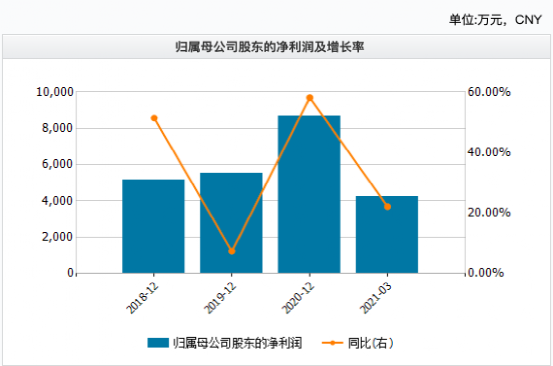Select the 2018-12 growth rate data point
The width and height of the screenshot is (553, 366).
coord(154,118)
